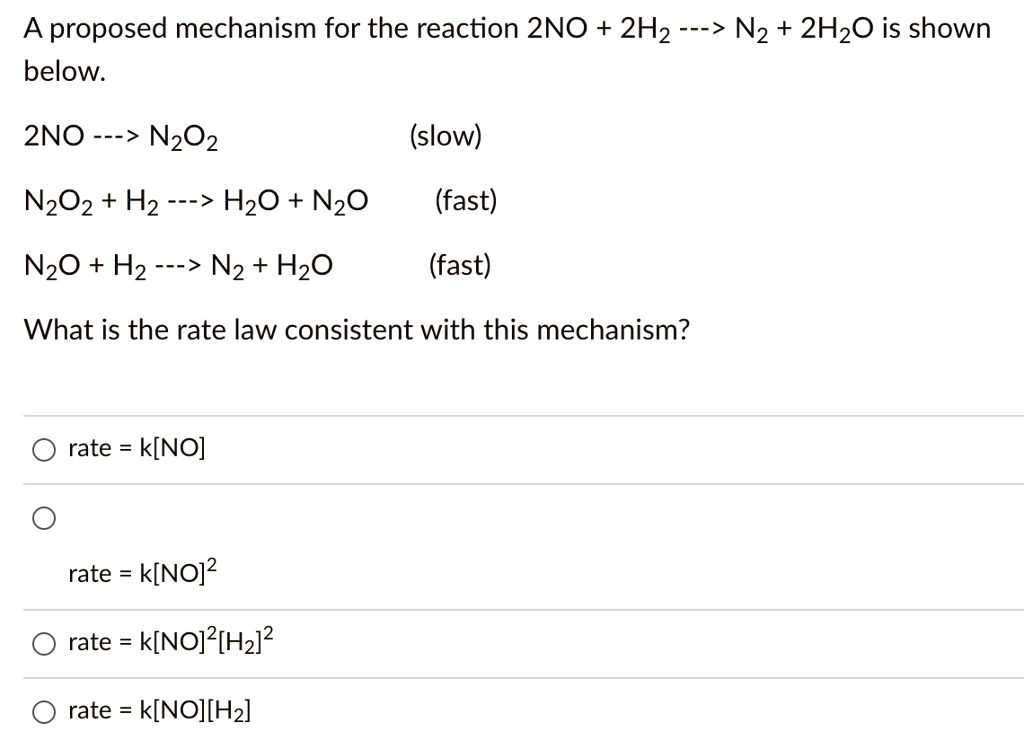Select the rate = k[NO] answer option
Image resolution: width=1024 pixels, height=749 pixels.
pos(43,449)
